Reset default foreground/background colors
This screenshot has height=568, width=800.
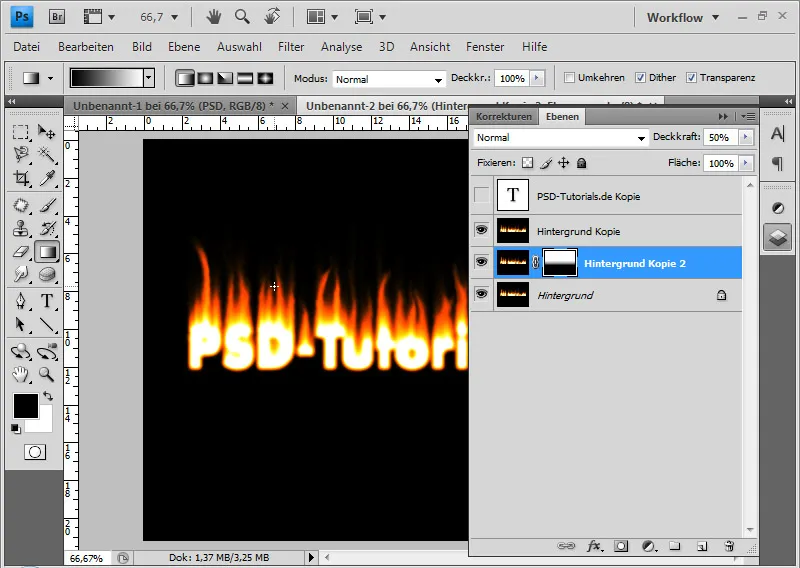[x=16, y=429]
